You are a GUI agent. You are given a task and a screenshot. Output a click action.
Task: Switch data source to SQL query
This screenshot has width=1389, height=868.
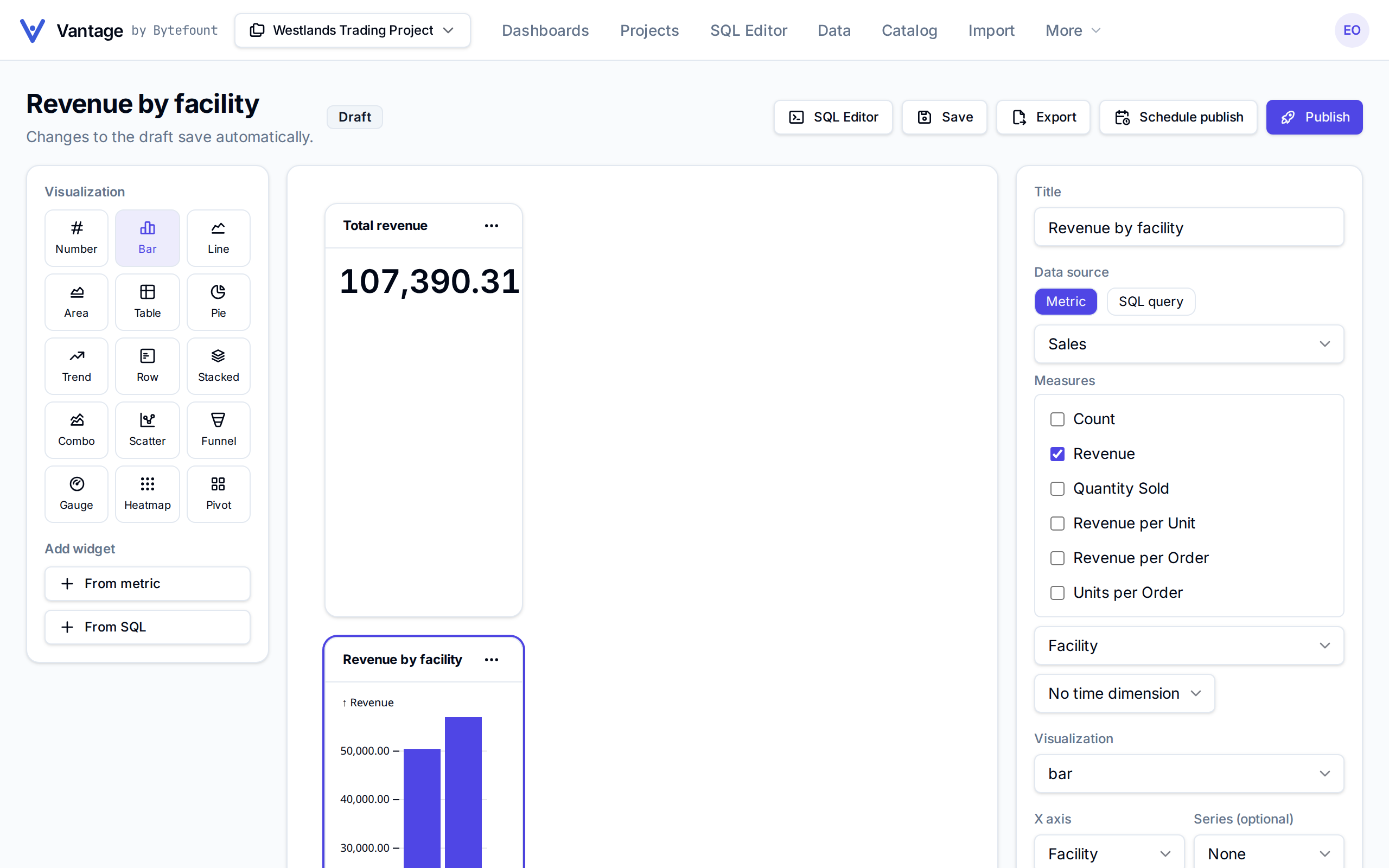pyautogui.click(x=1151, y=302)
